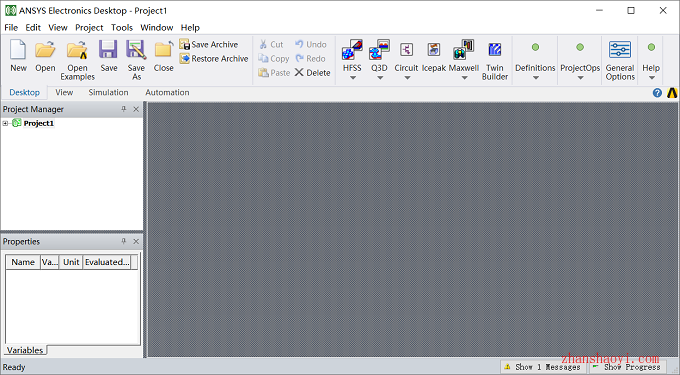Expand the Project1 tree node
The image size is (680, 375).
5,123
